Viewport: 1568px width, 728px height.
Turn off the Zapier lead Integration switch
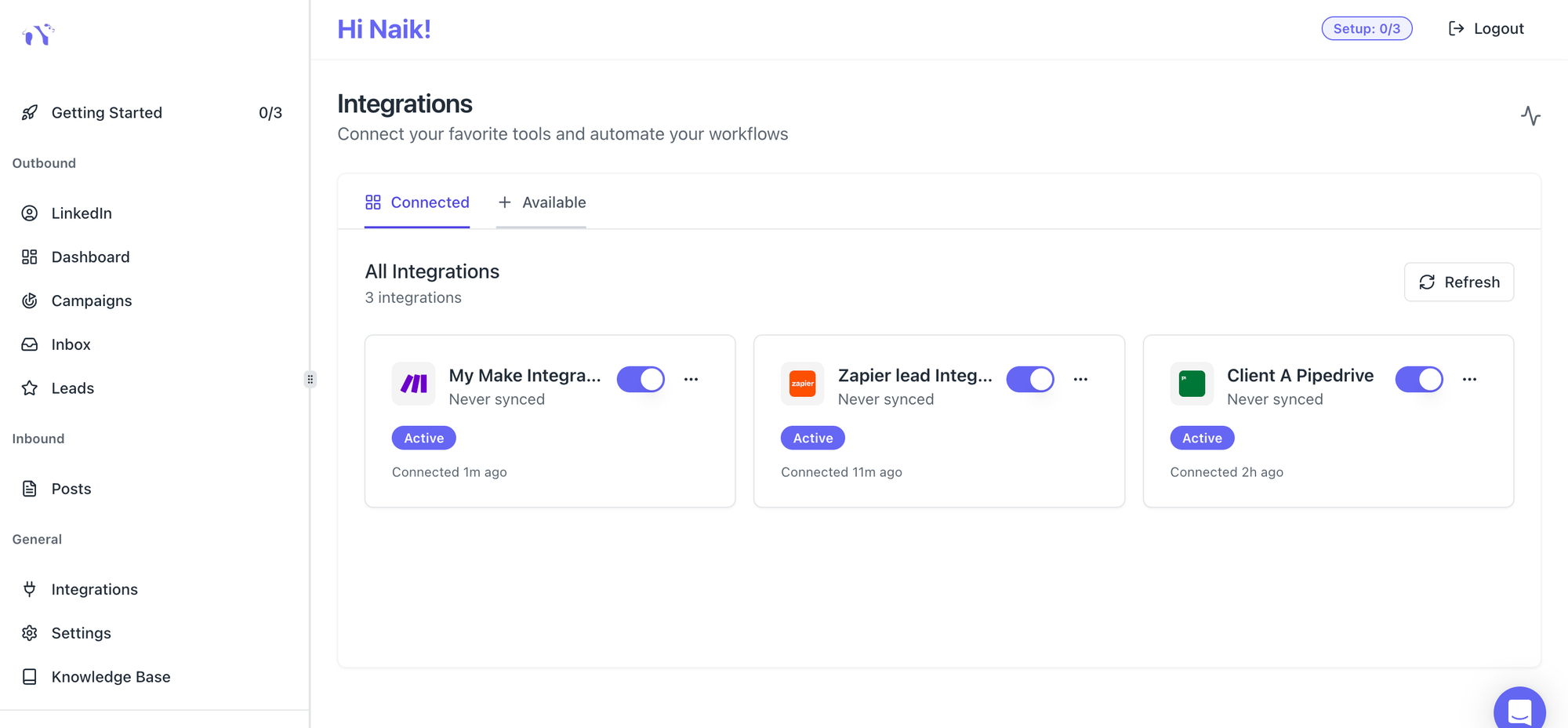pos(1029,379)
